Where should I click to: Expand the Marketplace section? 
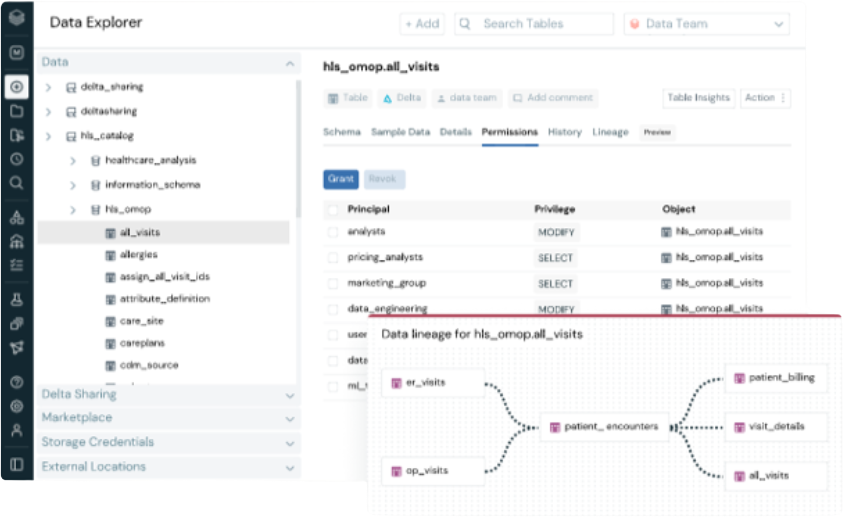(290, 419)
